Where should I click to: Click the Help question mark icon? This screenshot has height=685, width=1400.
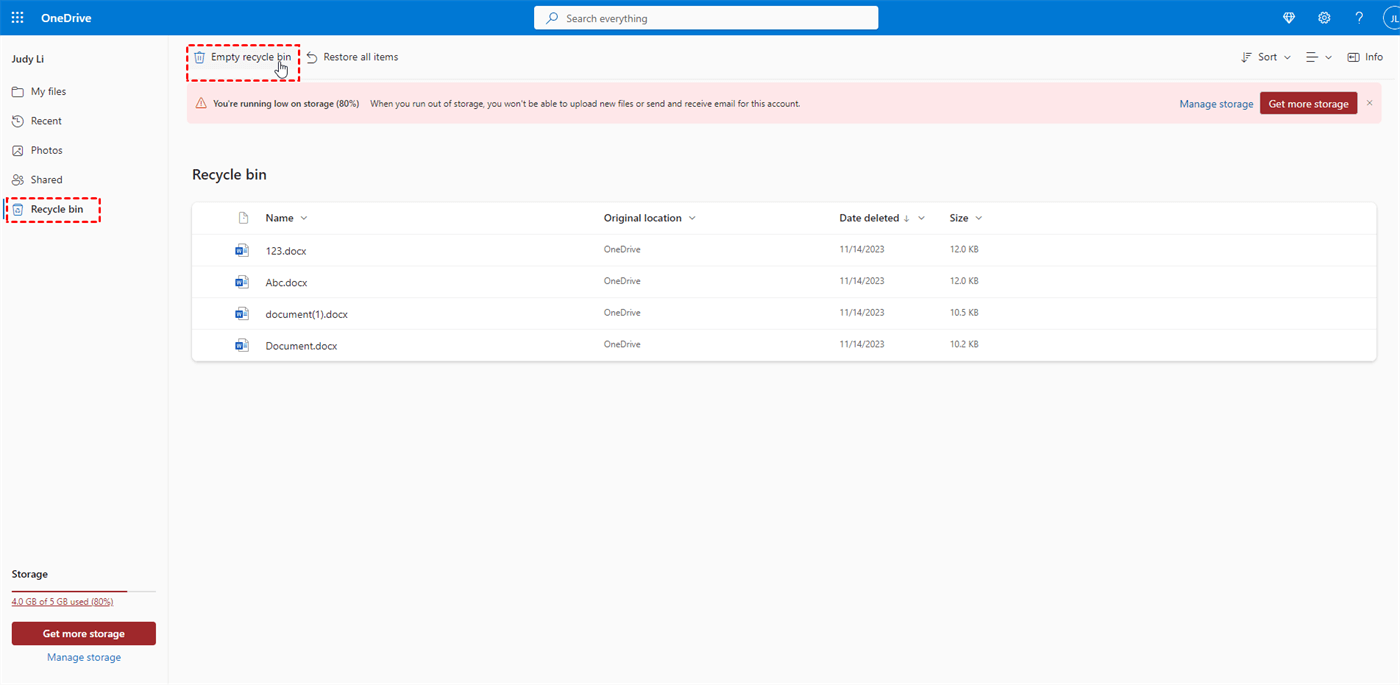pyautogui.click(x=1359, y=18)
